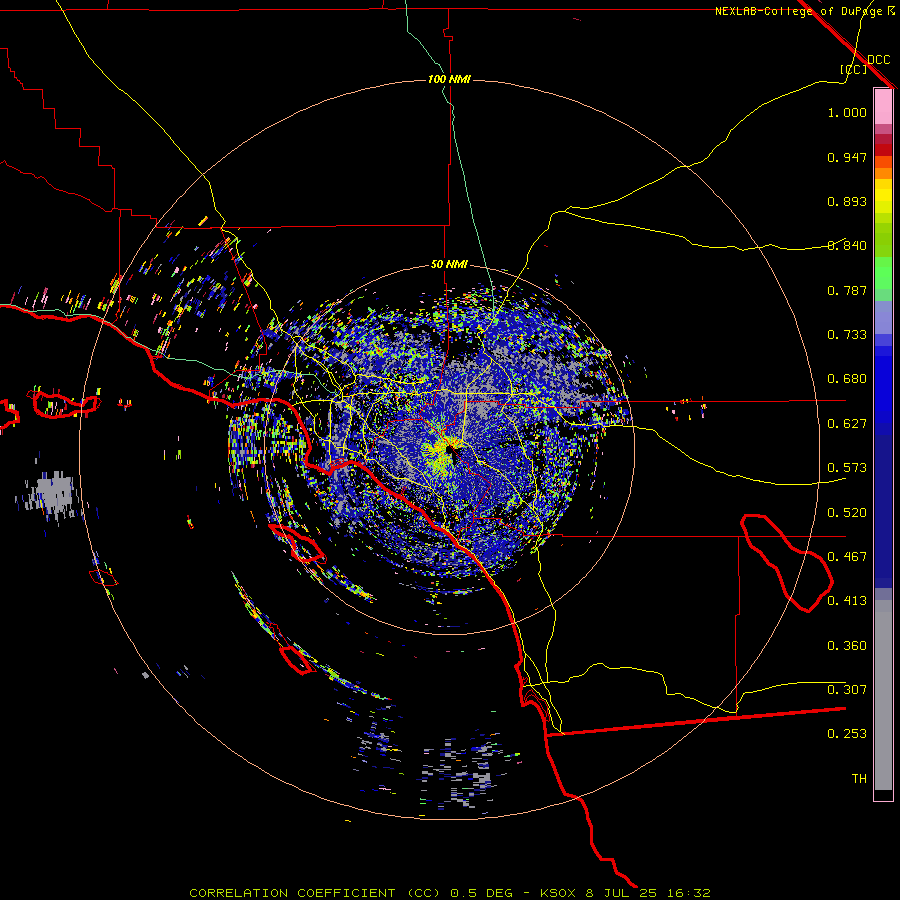Click the 0.893 scale value
The height and width of the screenshot is (900, 900).
coord(847,201)
